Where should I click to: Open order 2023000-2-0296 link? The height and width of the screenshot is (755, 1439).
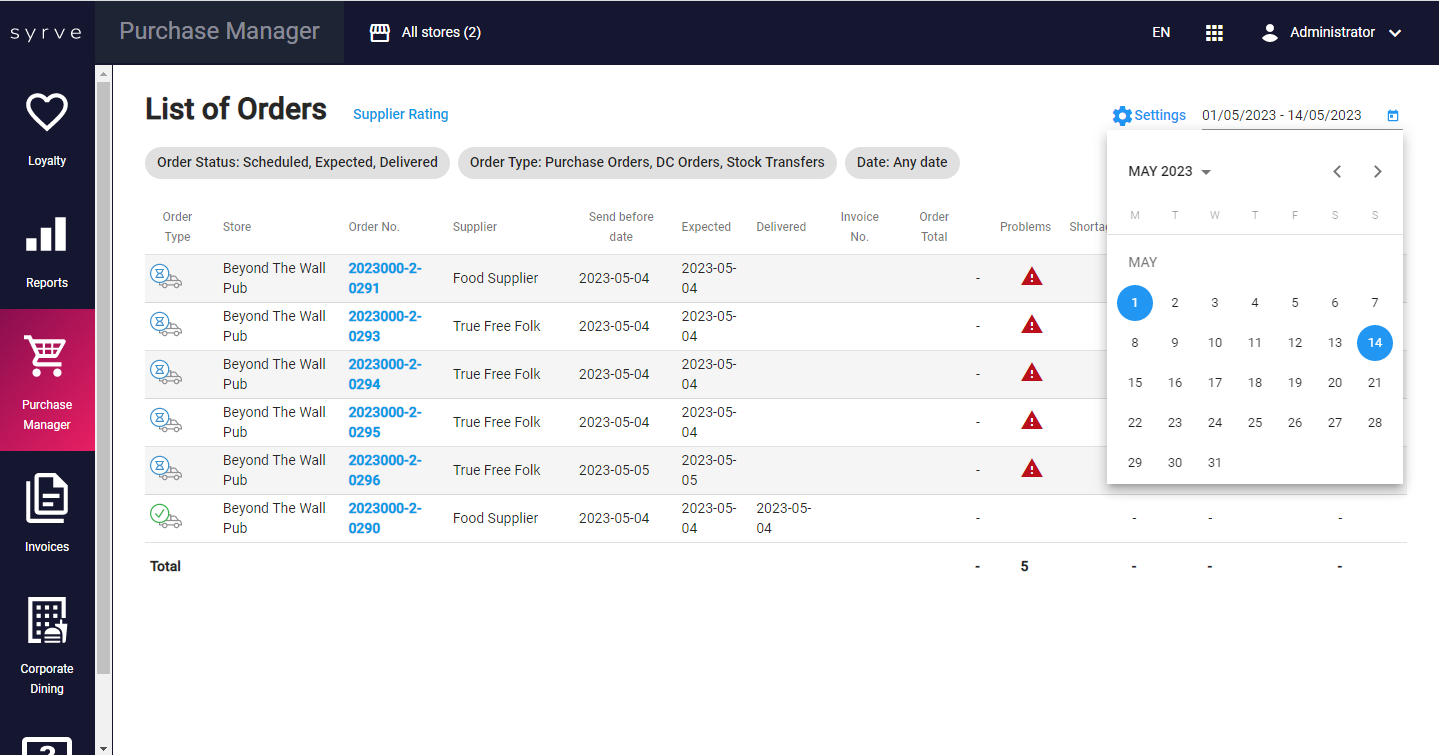pos(385,470)
